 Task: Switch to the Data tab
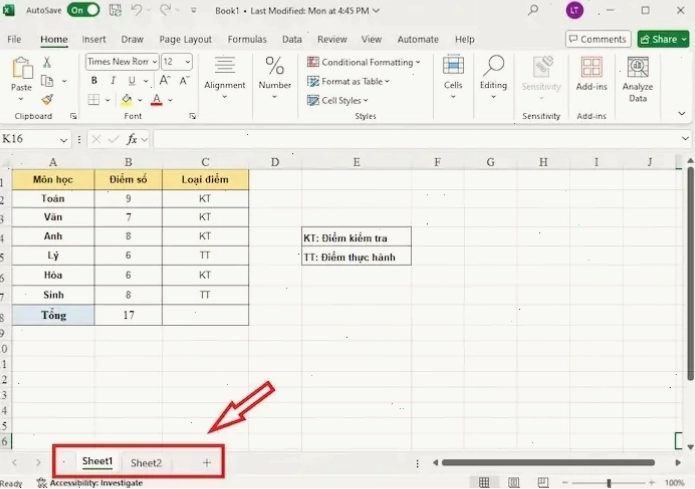292,39
